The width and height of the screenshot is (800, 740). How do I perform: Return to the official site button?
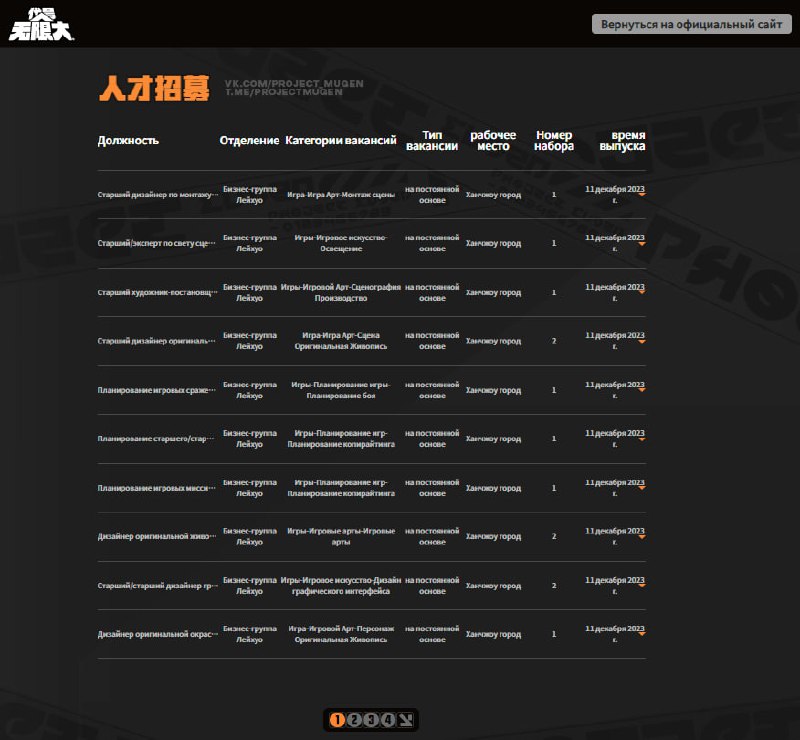tap(691, 24)
